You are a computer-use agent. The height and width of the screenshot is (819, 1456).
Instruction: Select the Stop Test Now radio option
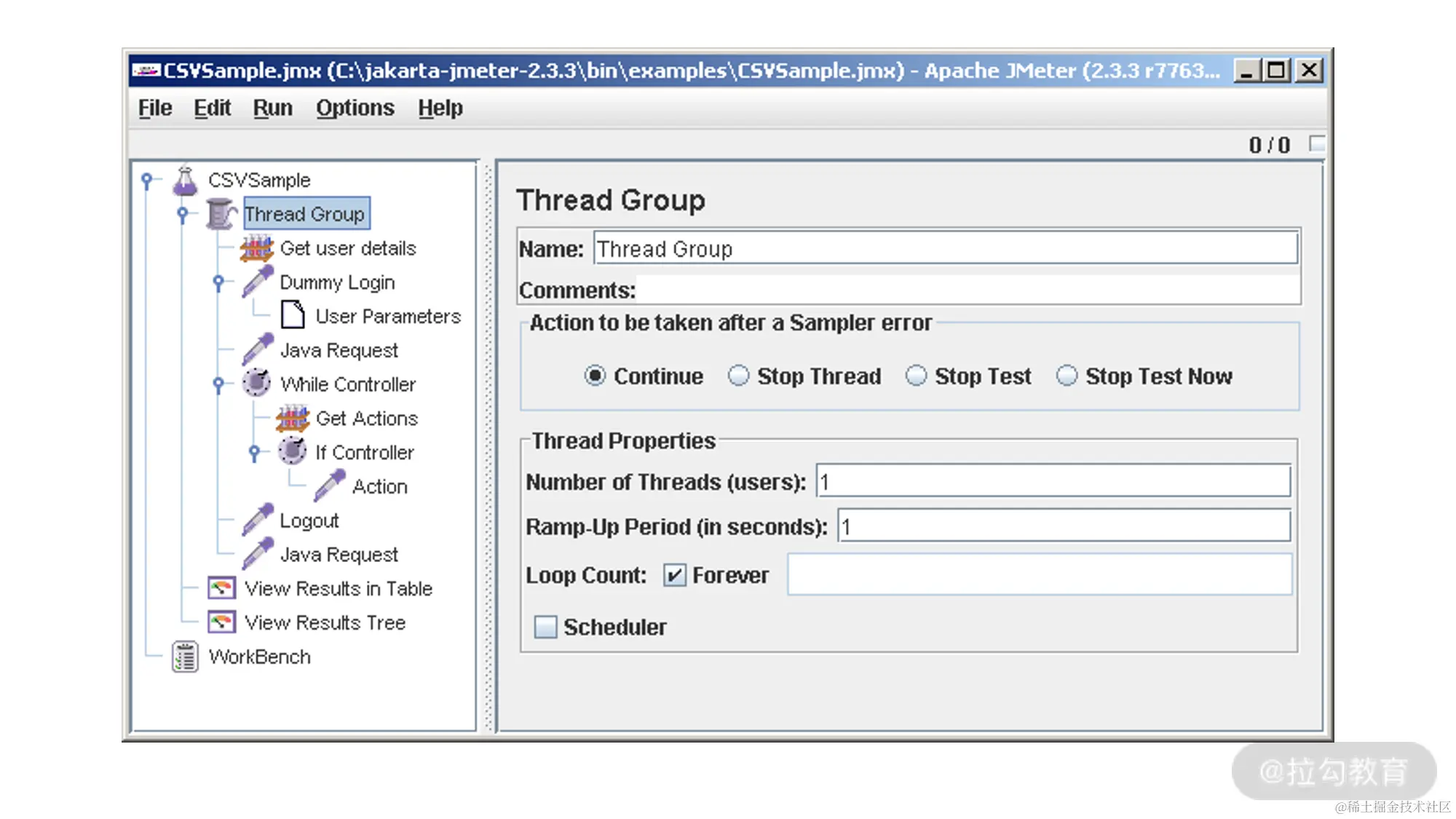[1067, 376]
